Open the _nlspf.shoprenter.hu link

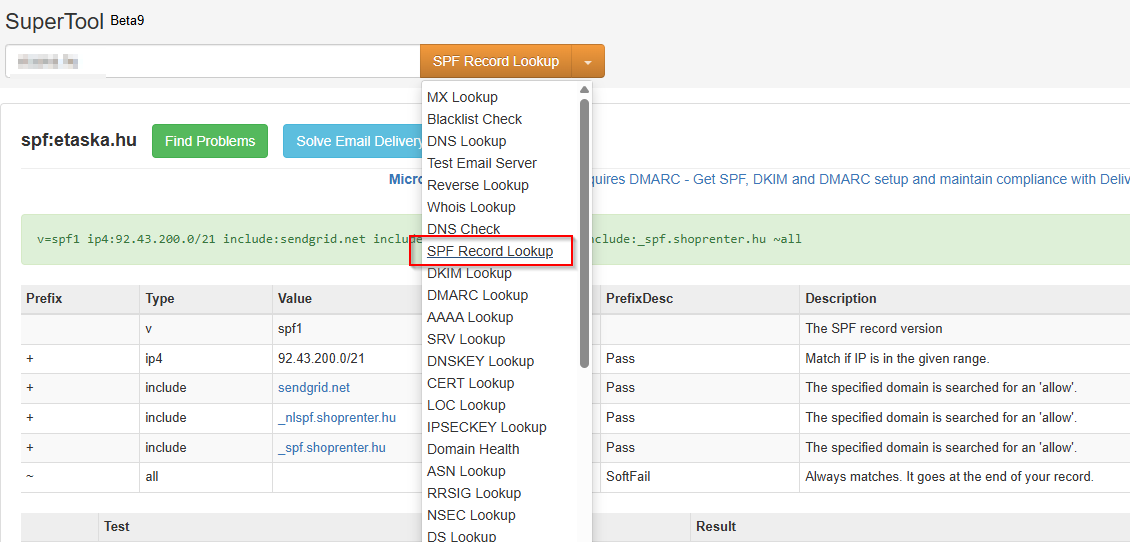[x=337, y=417]
